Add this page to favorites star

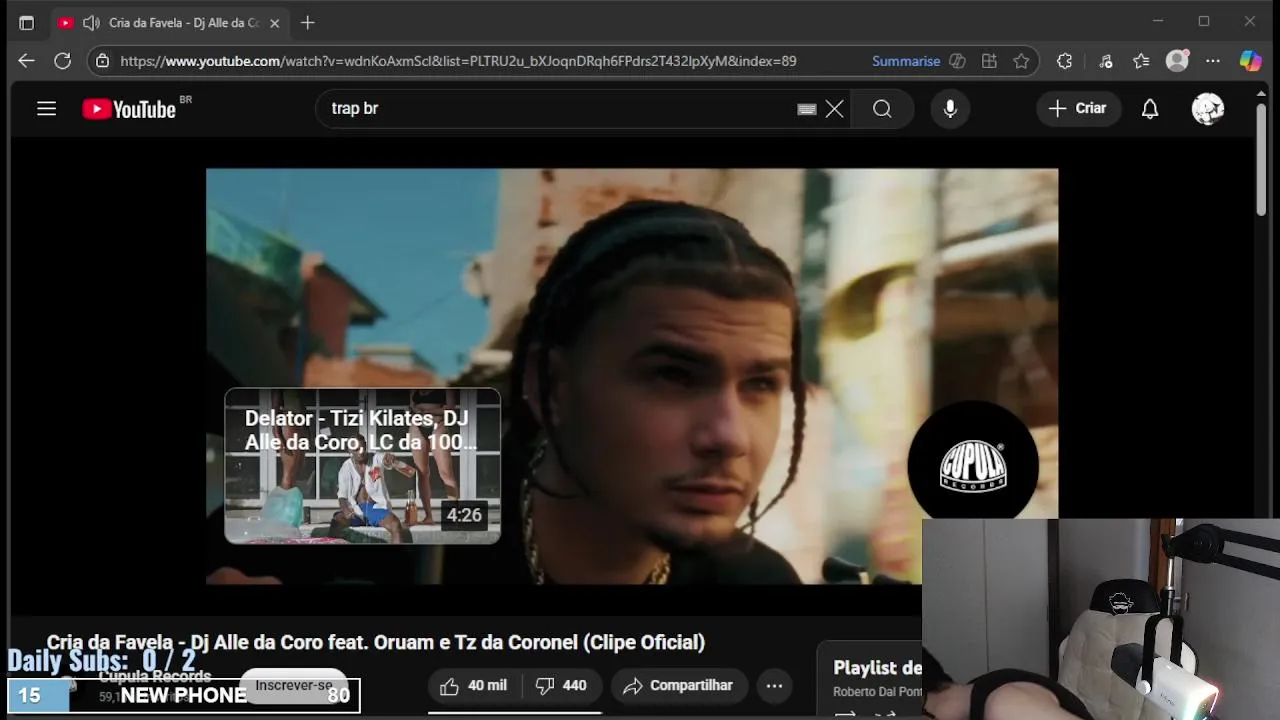click(1021, 61)
